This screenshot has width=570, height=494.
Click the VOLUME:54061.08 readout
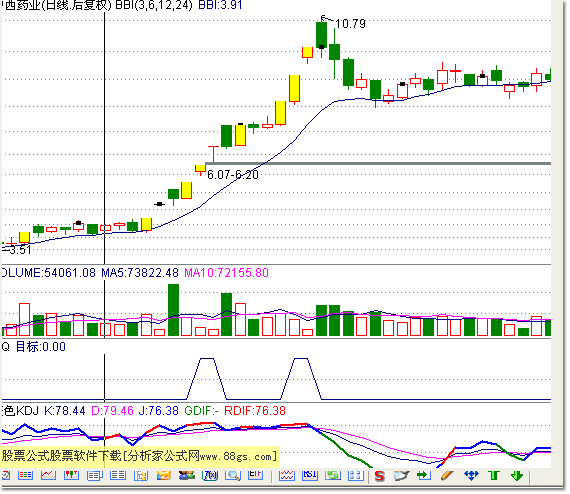(x=49, y=273)
